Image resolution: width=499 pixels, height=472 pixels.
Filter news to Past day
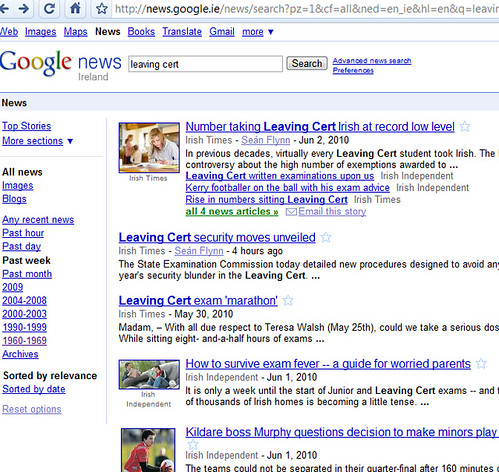22,246
